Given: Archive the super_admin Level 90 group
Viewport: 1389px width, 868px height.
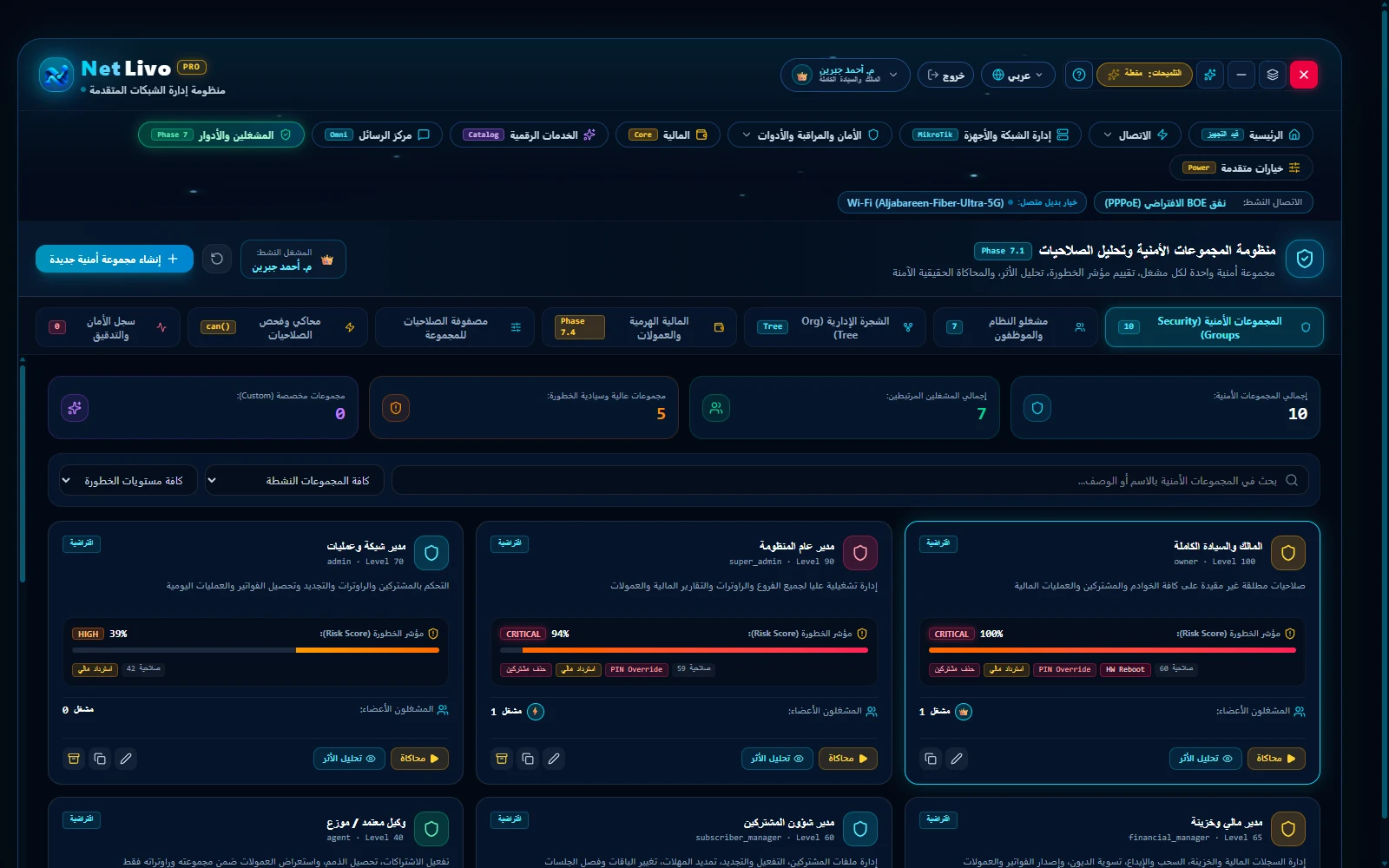Looking at the screenshot, I should (x=502, y=759).
